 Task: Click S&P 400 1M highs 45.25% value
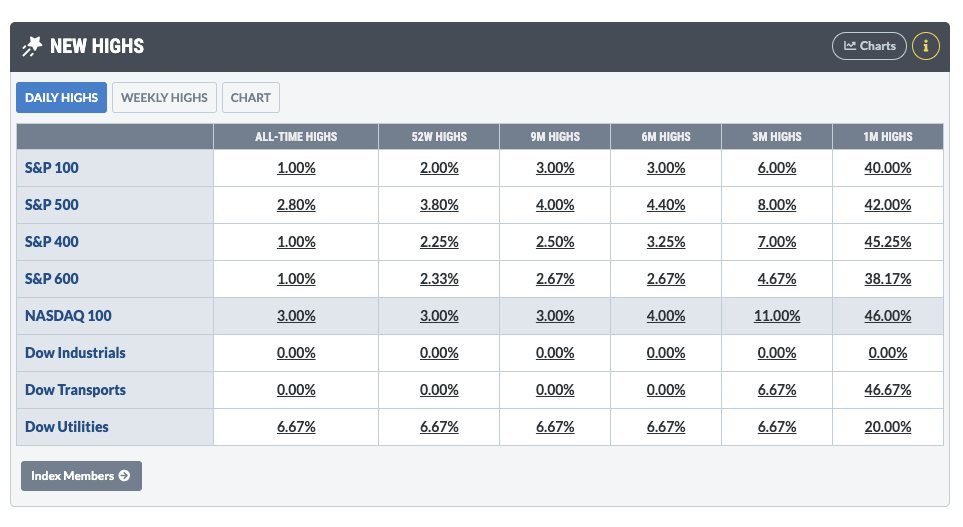(x=887, y=242)
